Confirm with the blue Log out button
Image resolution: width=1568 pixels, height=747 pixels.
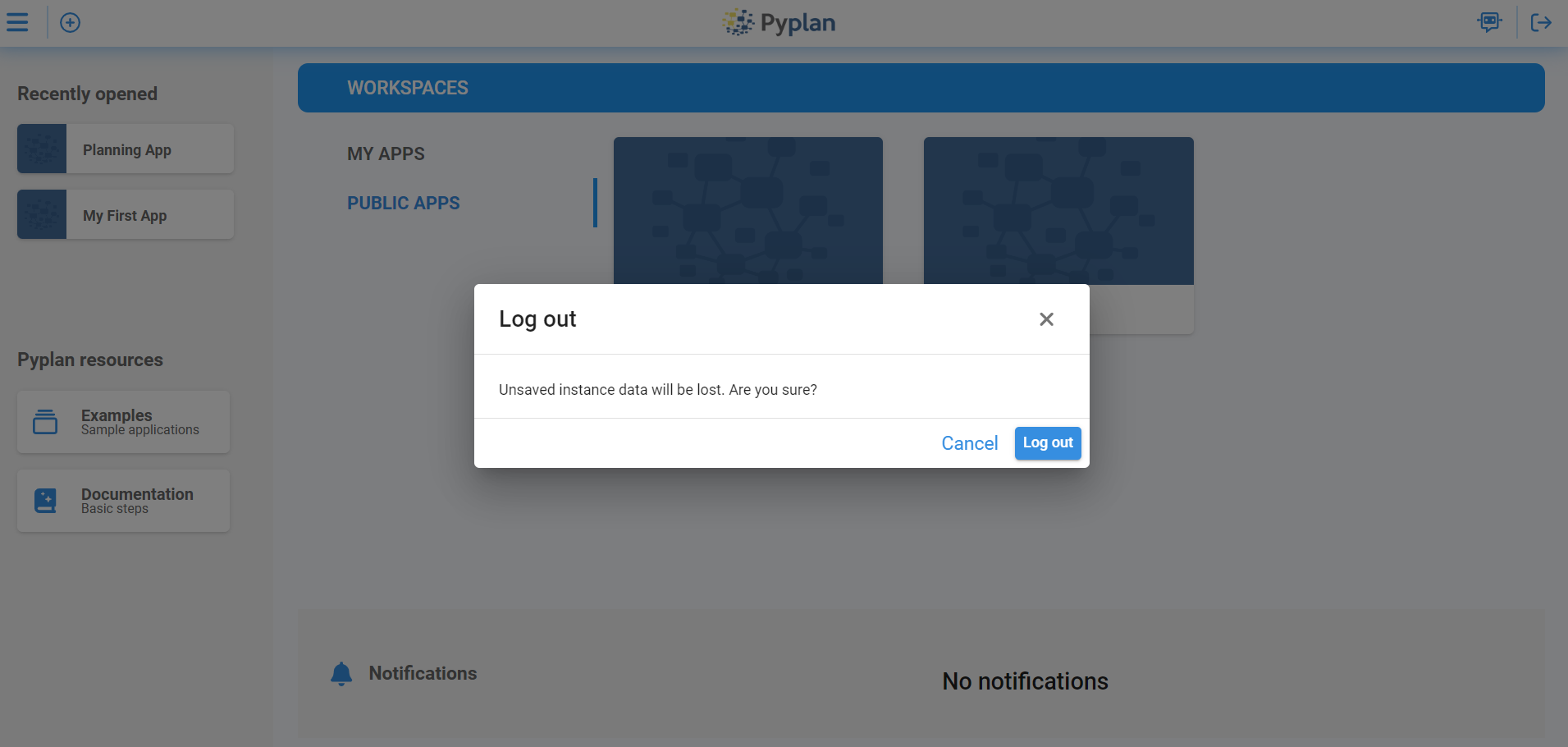tap(1047, 443)
